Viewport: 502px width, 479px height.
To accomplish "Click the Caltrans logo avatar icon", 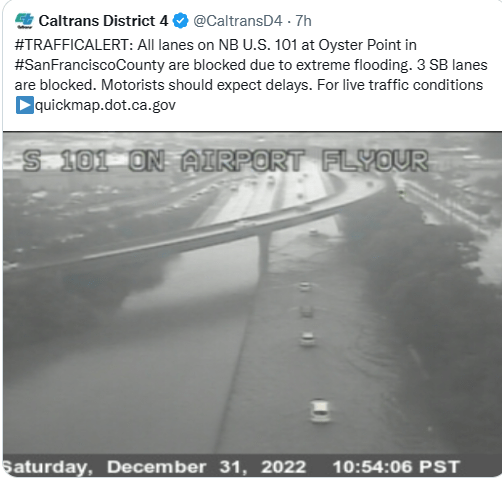I will 24,21.
